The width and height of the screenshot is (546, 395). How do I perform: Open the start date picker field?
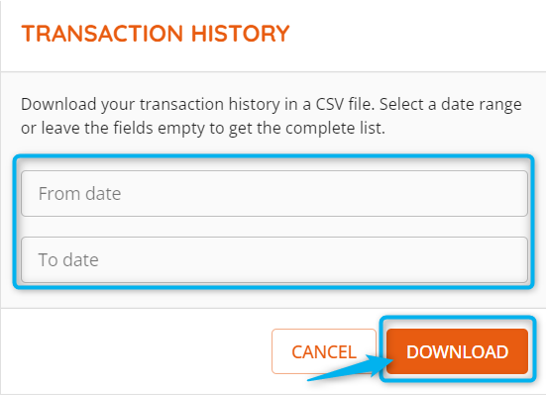pyautogui.click(x=274, y=193)
